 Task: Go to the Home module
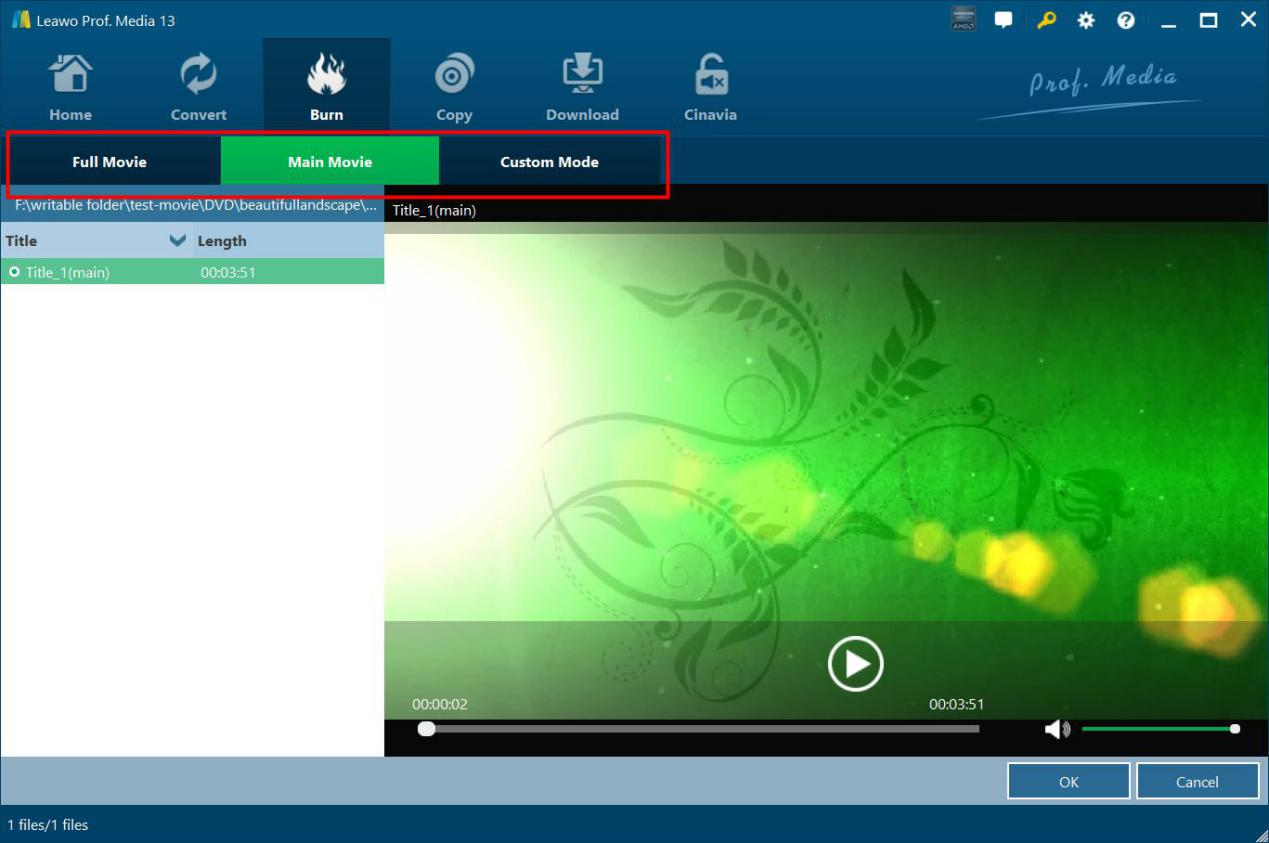click(70, 88)
